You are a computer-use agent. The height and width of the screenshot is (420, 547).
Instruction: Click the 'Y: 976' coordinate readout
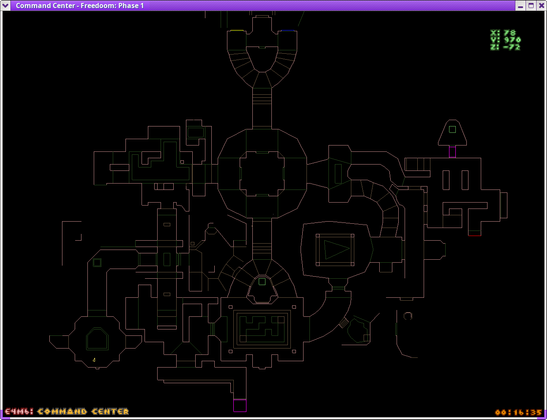coord(505,40)
